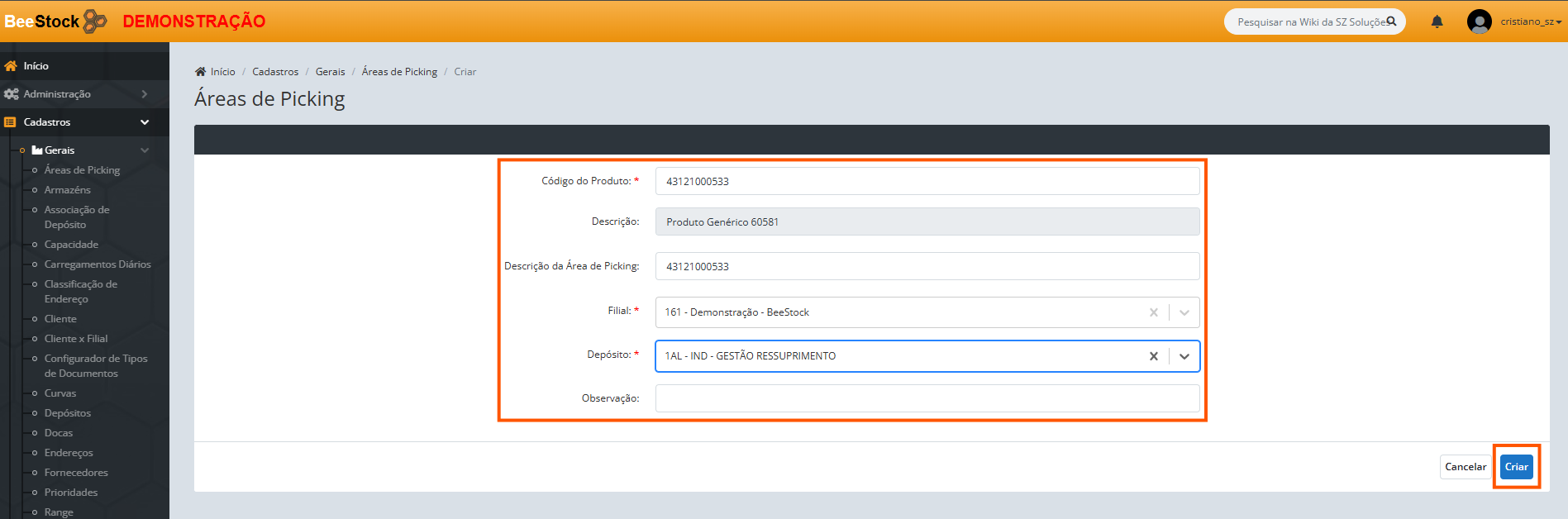
Task: Click the Criar button
Action: tap(1516, 467)
